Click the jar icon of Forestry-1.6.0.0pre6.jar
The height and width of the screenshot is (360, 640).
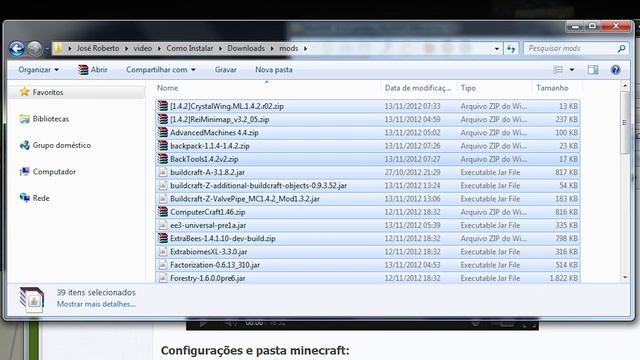click(163, 278)
